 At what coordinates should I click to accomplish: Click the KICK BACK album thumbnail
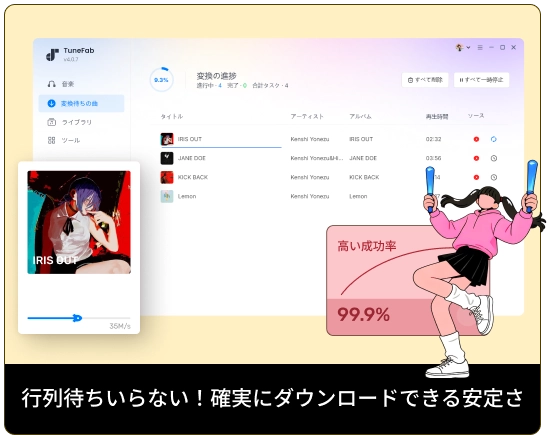(x=167, y=177)
